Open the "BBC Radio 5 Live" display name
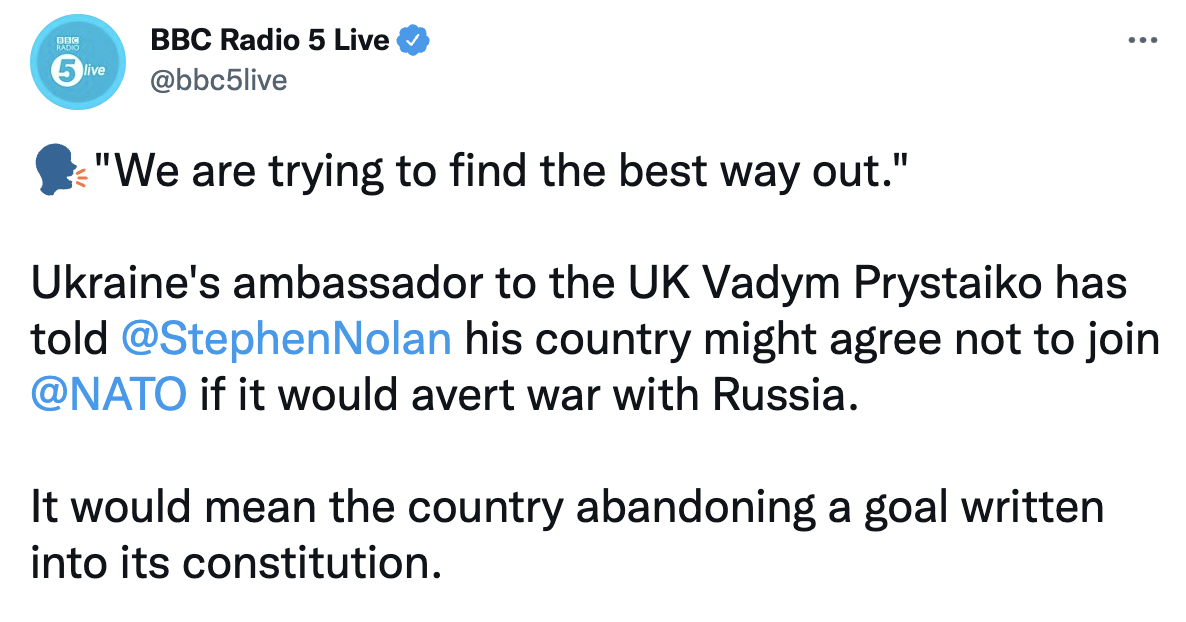 click(269, 40)
